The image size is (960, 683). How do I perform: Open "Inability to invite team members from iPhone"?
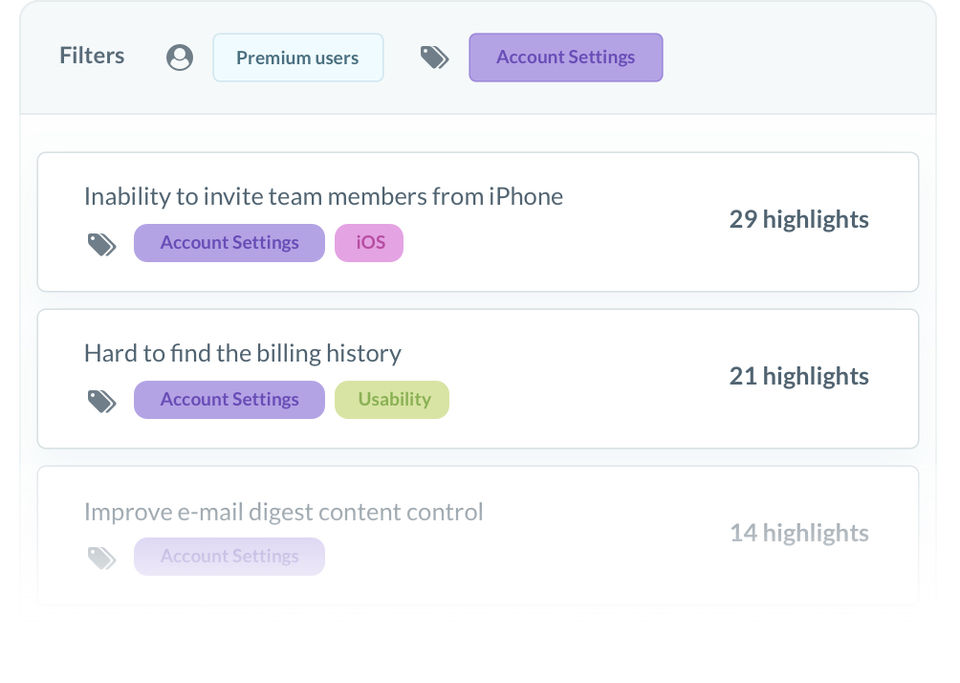[x=323, y=197]
